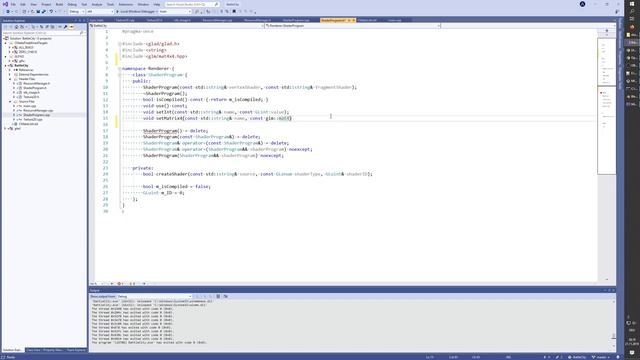Image resolution: width=640 pixels, height=360 pixels.
Task: Click Solution Explorer Show All Files icon
Action: [52, 27]
